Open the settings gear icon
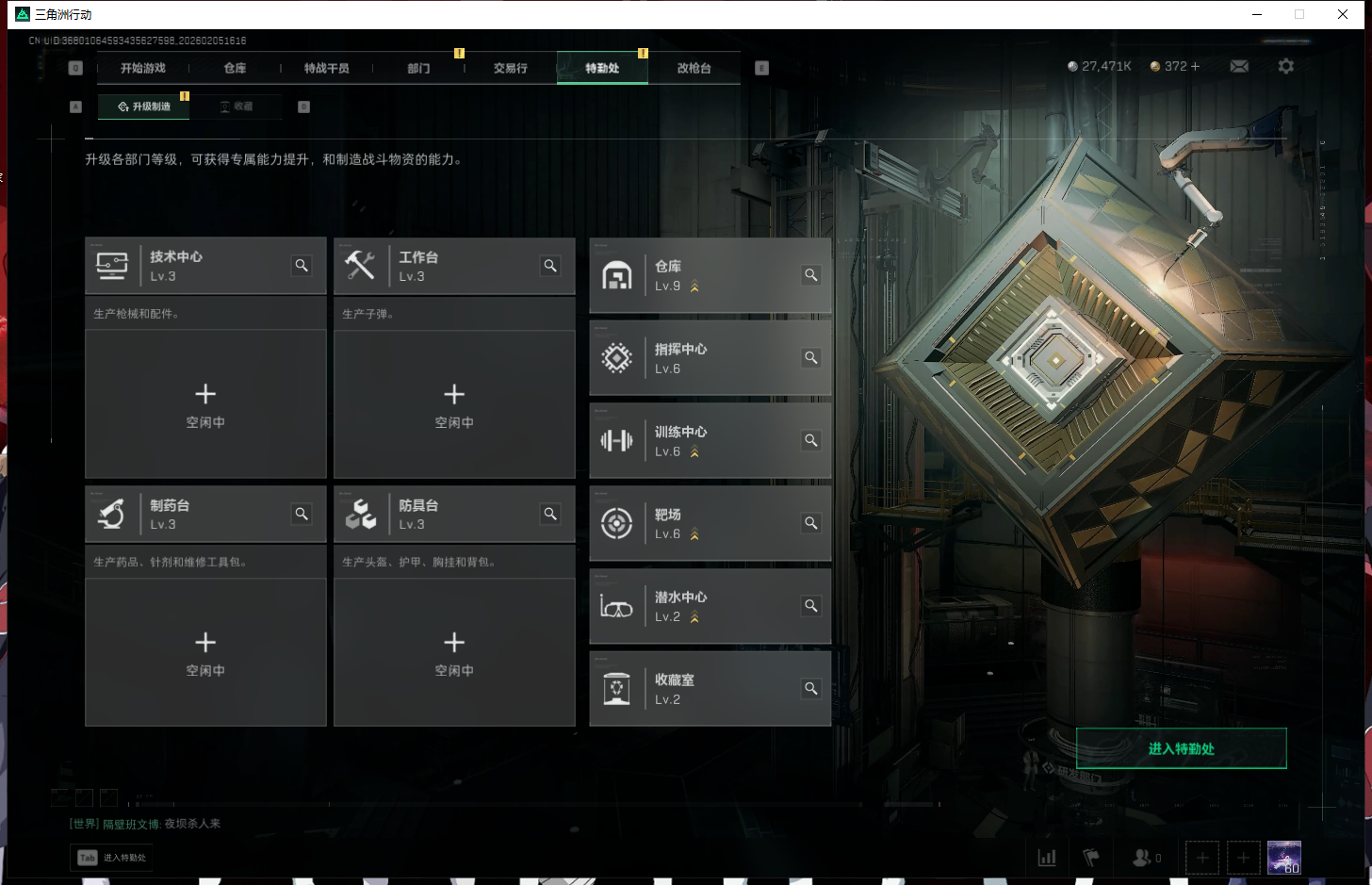Image resolution: width=1372 pixels, height=885 pixels. [x=1285, y=66]
